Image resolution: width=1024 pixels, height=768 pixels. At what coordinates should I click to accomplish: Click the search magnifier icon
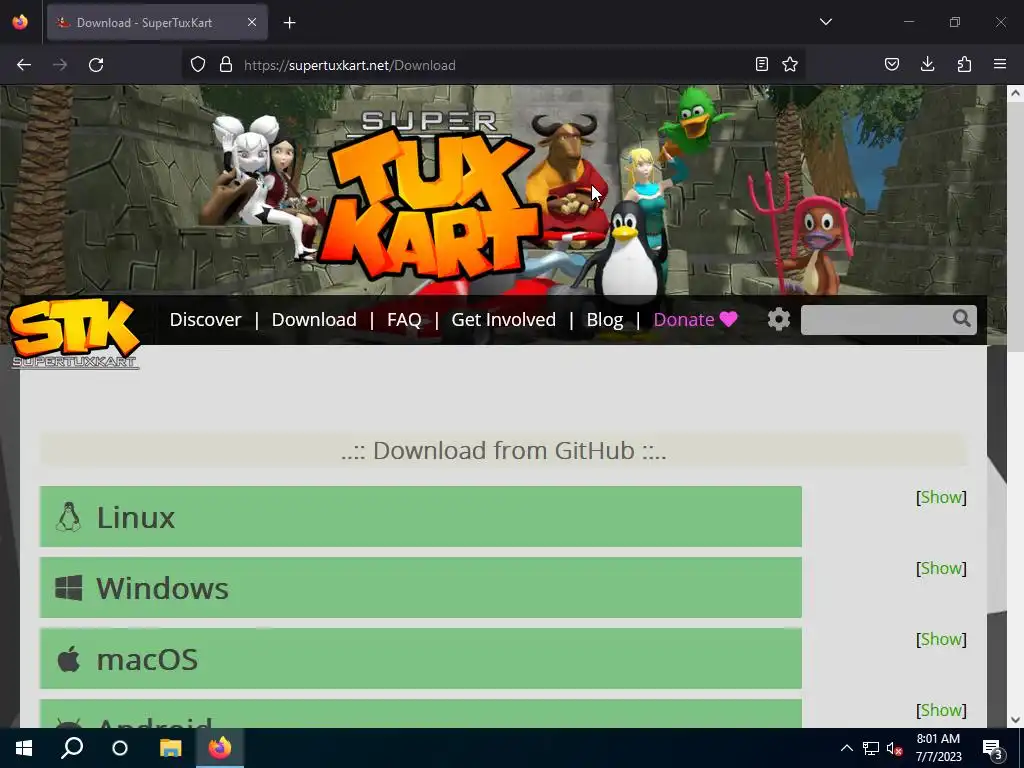[x=962, y=319]
